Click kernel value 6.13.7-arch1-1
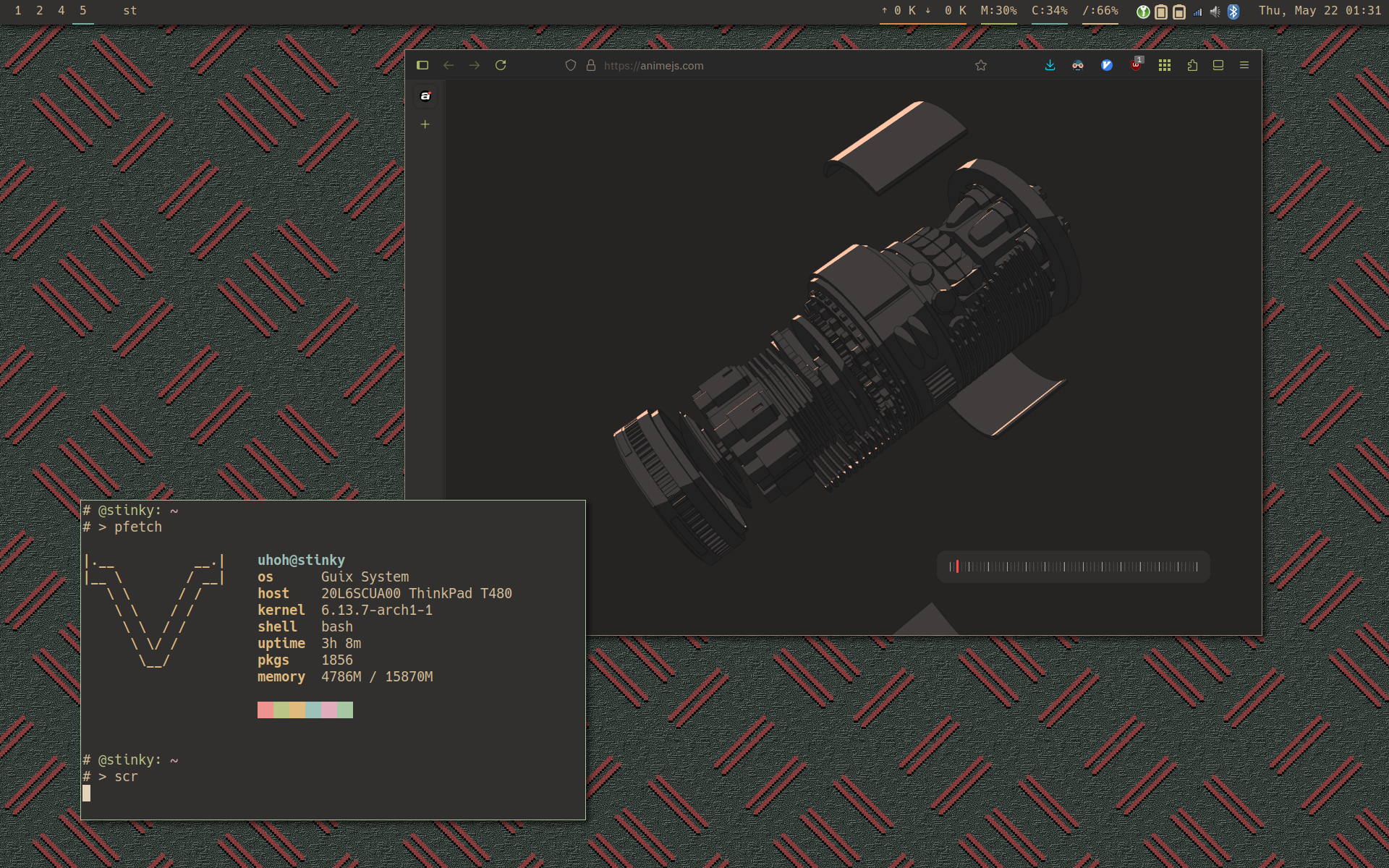This screenshot has height=868, width=1389. click(377, 610)
